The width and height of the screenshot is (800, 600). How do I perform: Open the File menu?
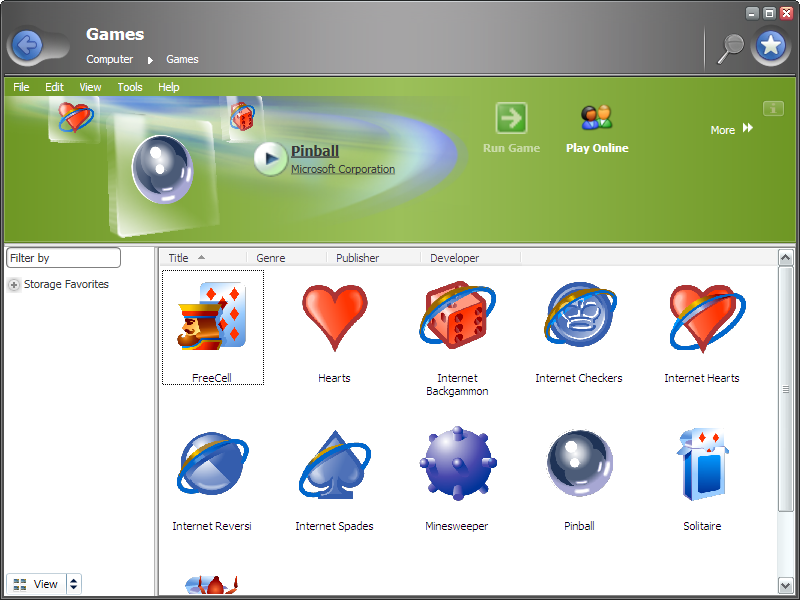[x=21, y=87]
